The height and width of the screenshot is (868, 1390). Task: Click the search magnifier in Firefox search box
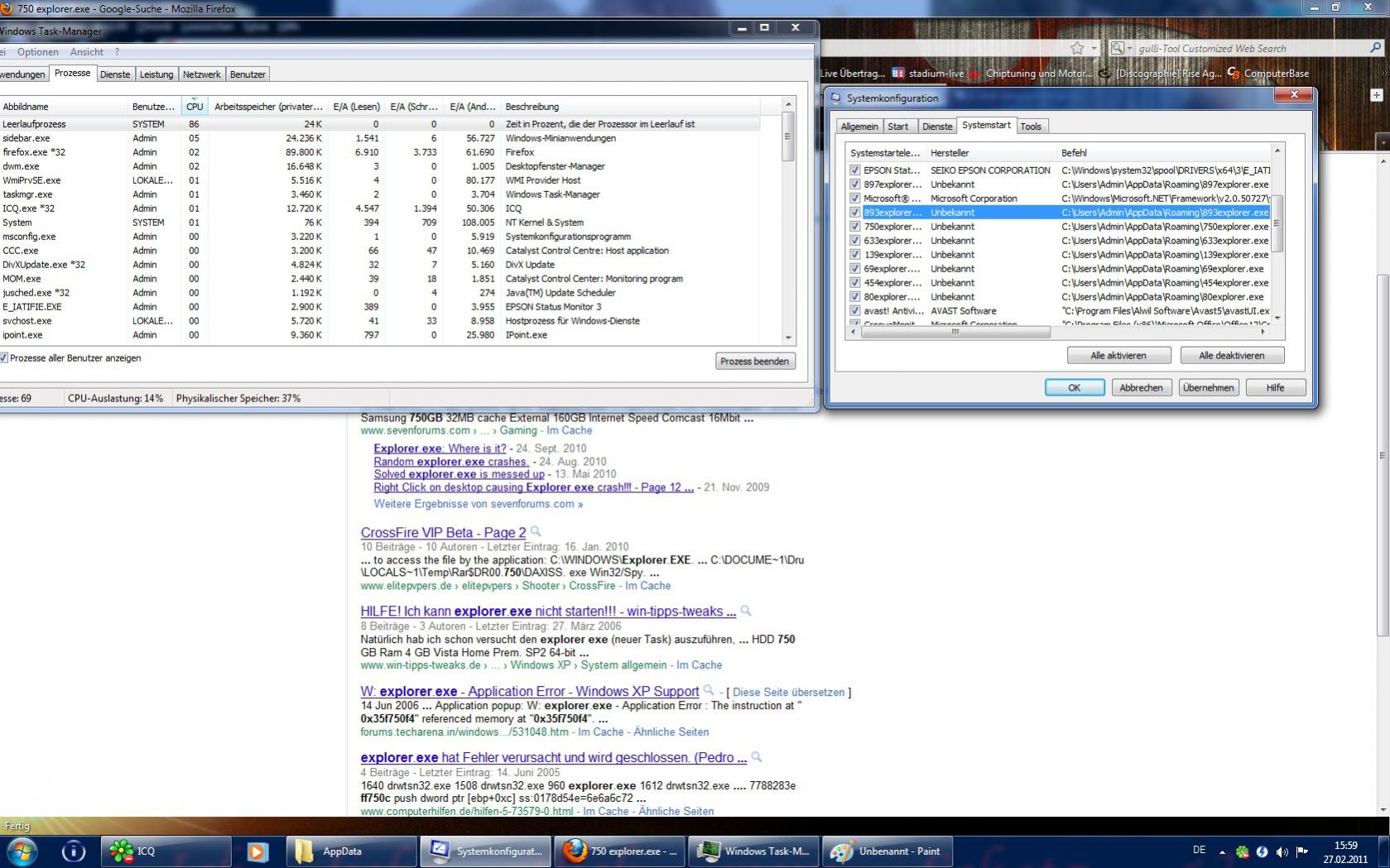click(1375, 48)
